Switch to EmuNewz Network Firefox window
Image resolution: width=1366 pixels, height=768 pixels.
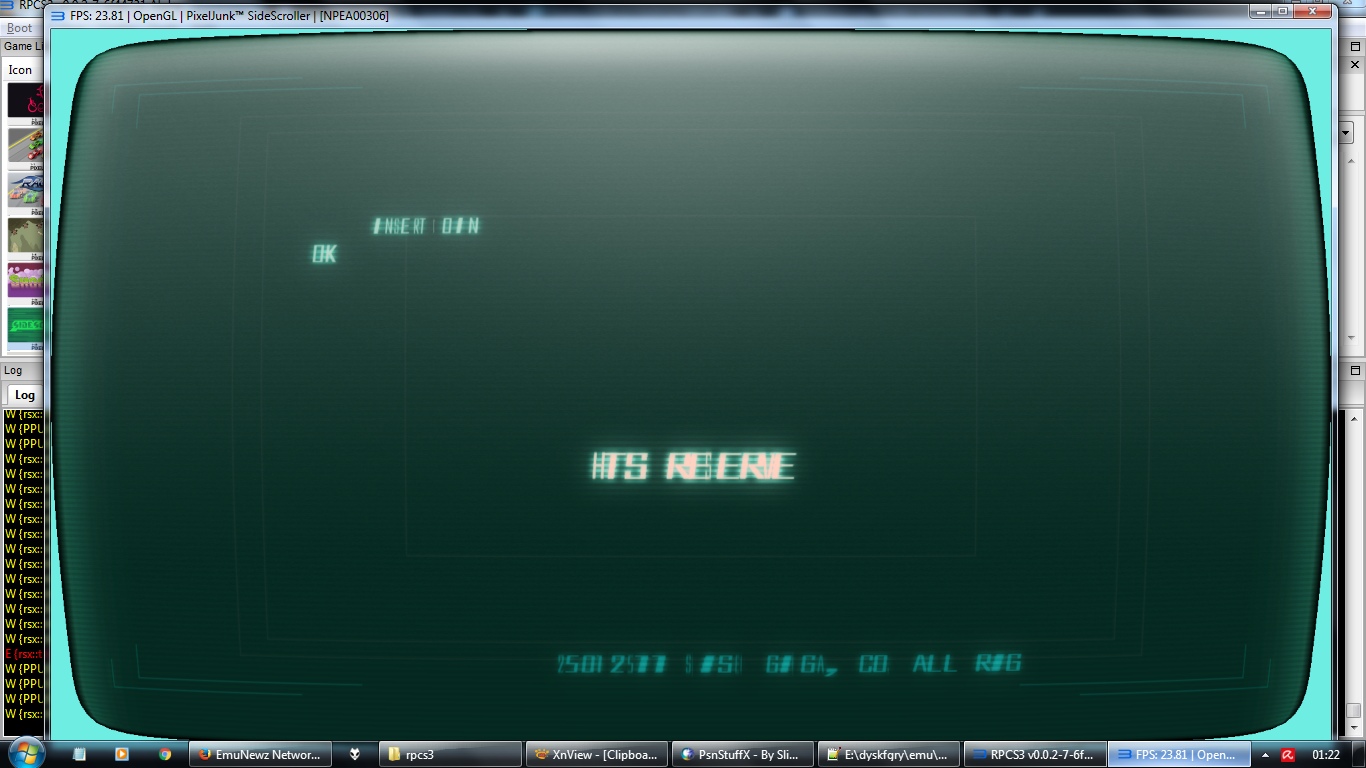pos(259,754)
